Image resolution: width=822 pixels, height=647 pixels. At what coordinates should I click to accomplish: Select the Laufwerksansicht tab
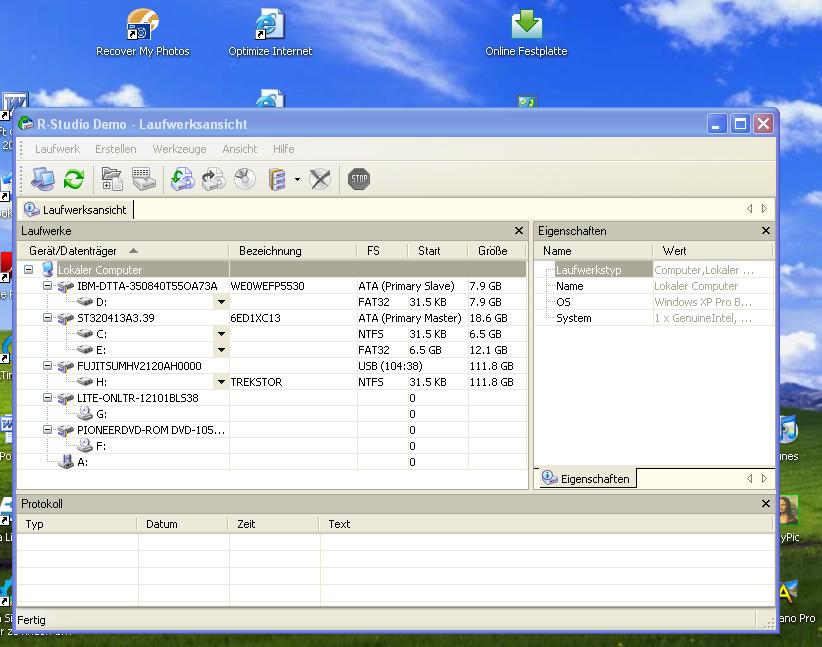tap(76, 210)
